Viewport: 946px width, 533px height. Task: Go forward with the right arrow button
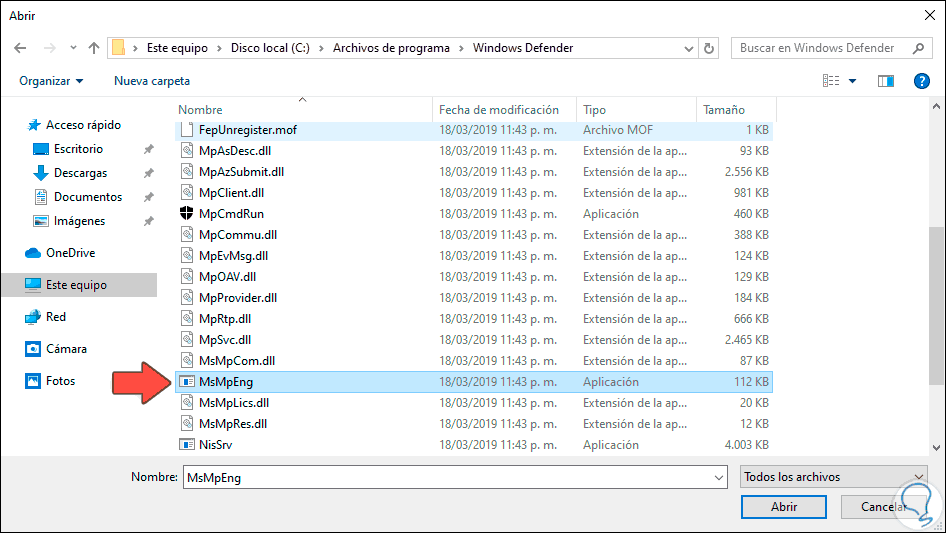click(x=49, y=48)
